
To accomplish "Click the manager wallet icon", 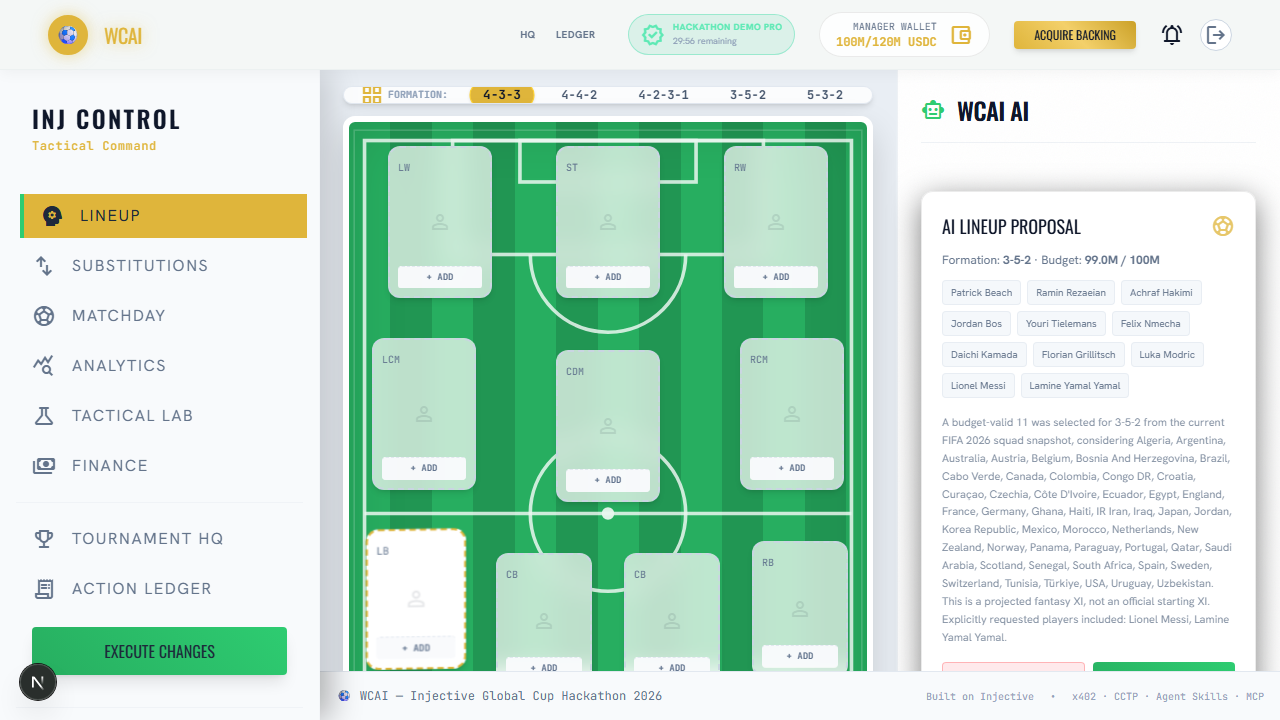I will click(962, 35).
